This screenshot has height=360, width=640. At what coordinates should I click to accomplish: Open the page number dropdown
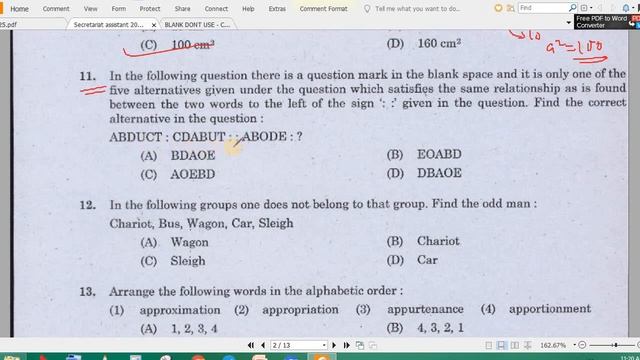pos(324,345)
